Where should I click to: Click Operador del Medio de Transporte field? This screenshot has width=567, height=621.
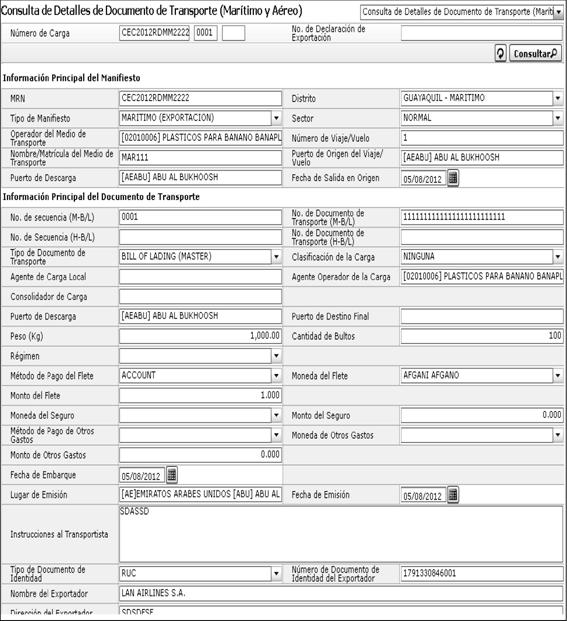(200, 138)
